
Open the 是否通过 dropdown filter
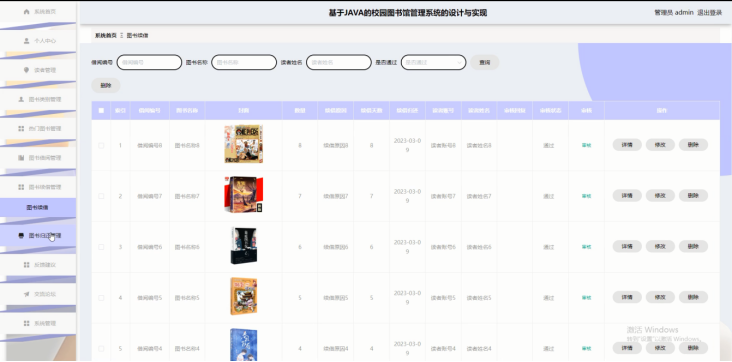[x=433, y=62]
